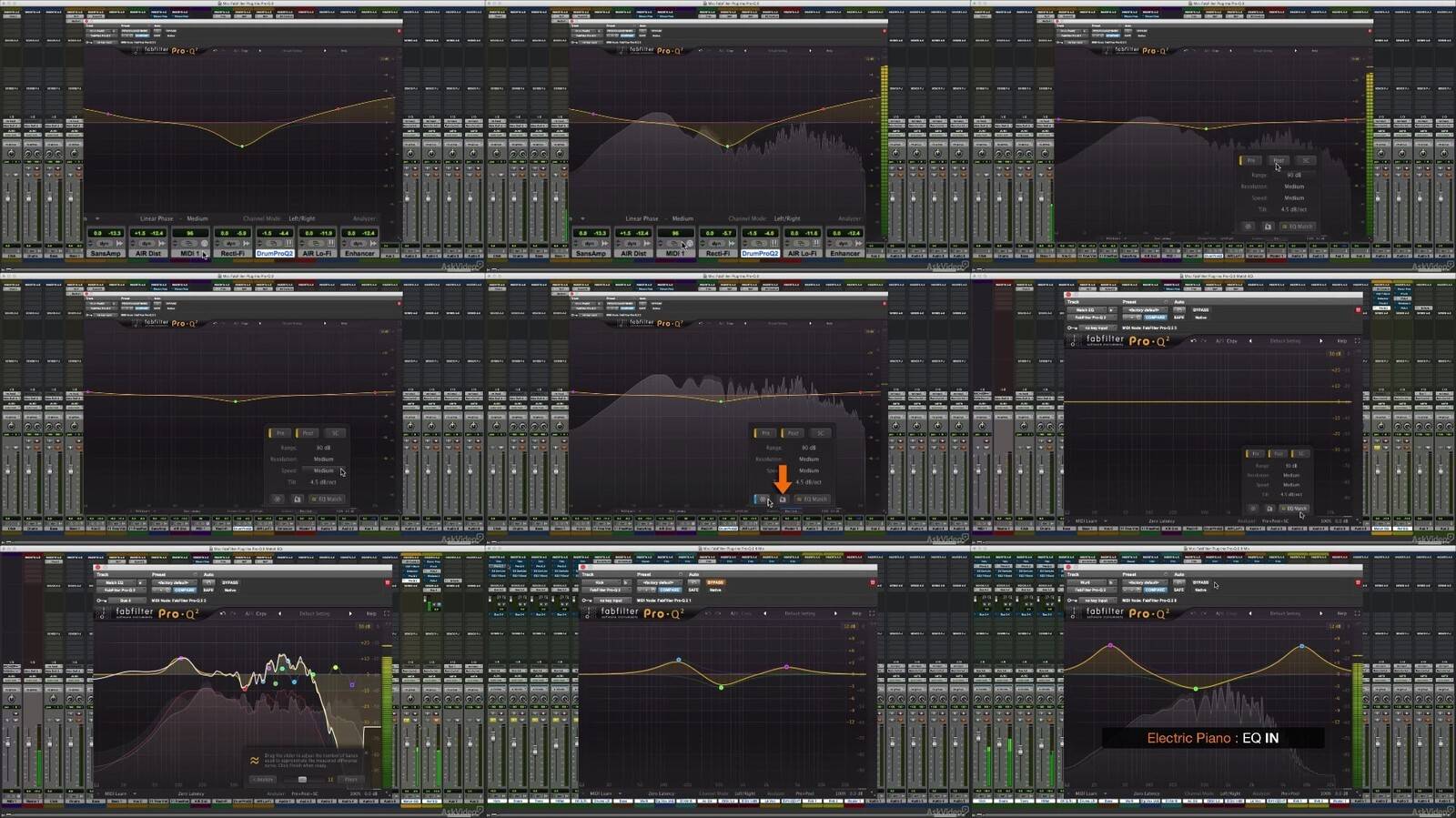1456x818 pixels.
Task: Click the EQ Match bands slider in bottom-left frame
Action: coord(302,779)
